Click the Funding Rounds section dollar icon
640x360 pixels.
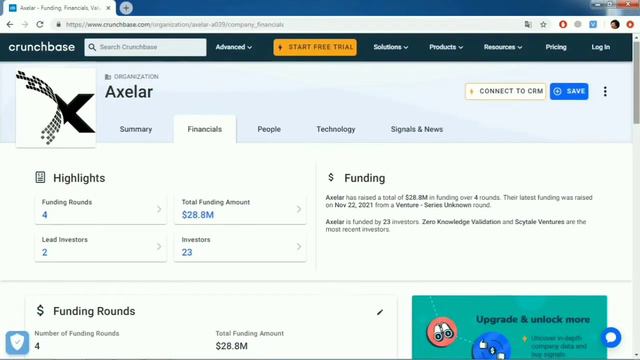(x=40, y=311)
